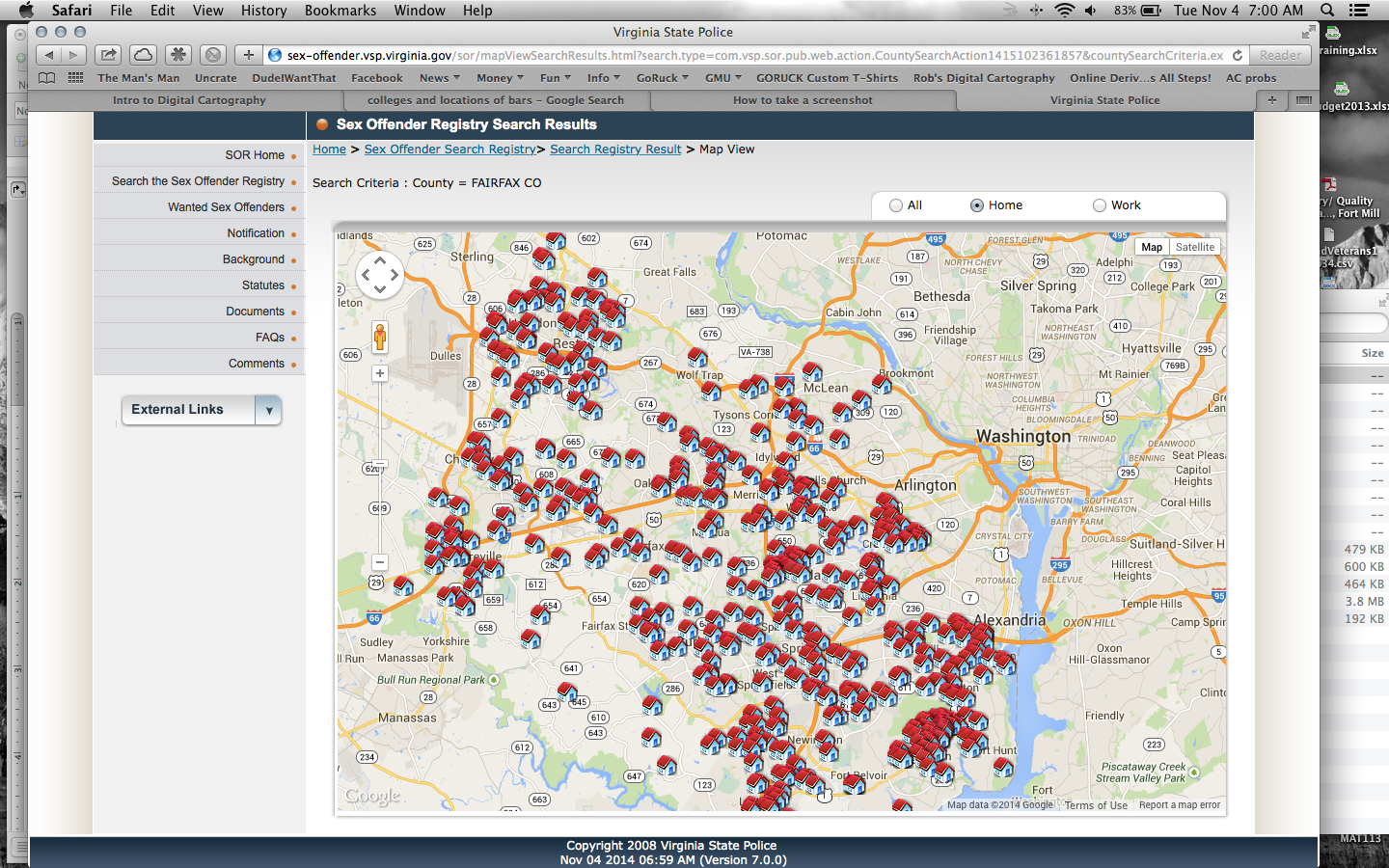Open a new tab with plus icon

point(1272,100)
